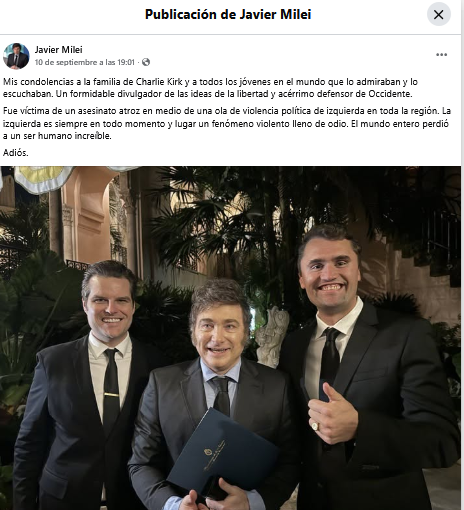Click the first paragraph starting Mis condolencias
The width and height of the screenshot is (464, 510).
[x=210, y=88]
